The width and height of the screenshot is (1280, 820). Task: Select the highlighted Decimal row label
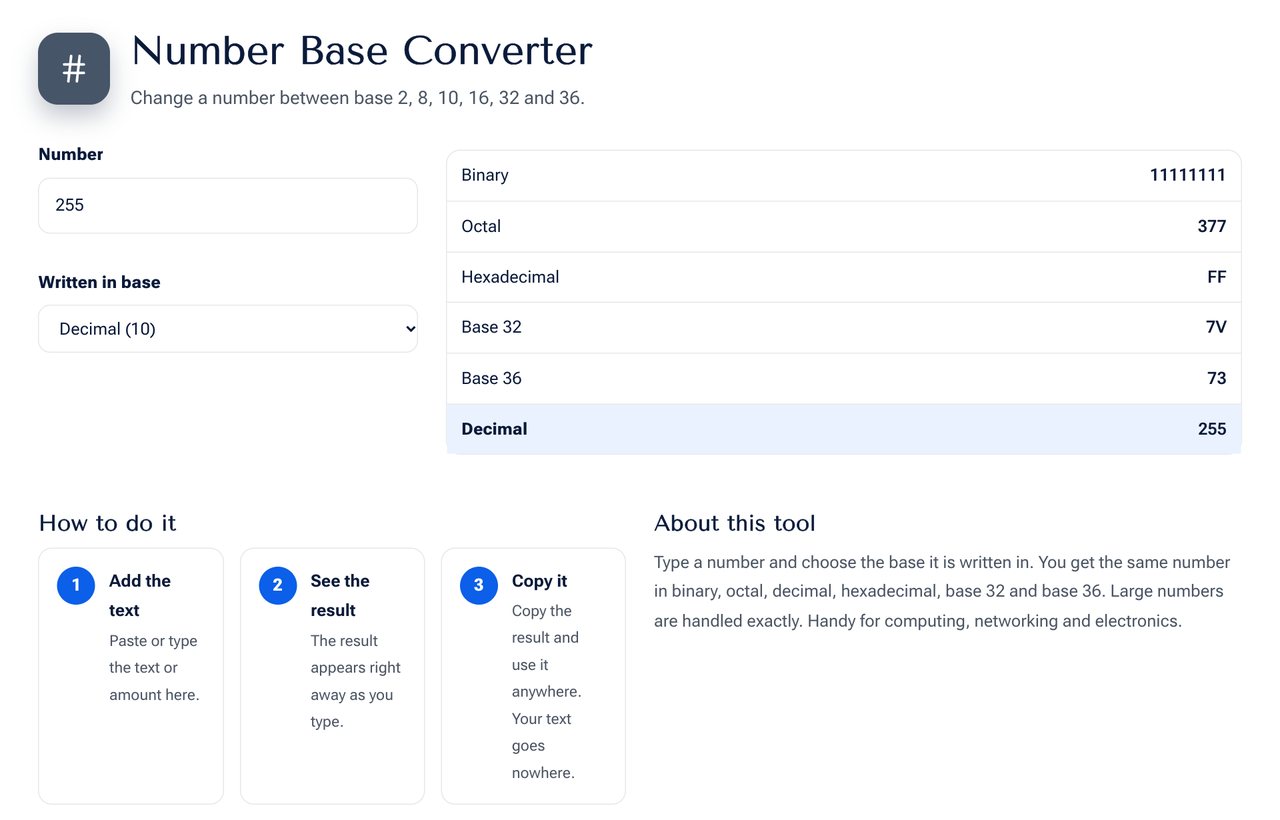point(494,429)
